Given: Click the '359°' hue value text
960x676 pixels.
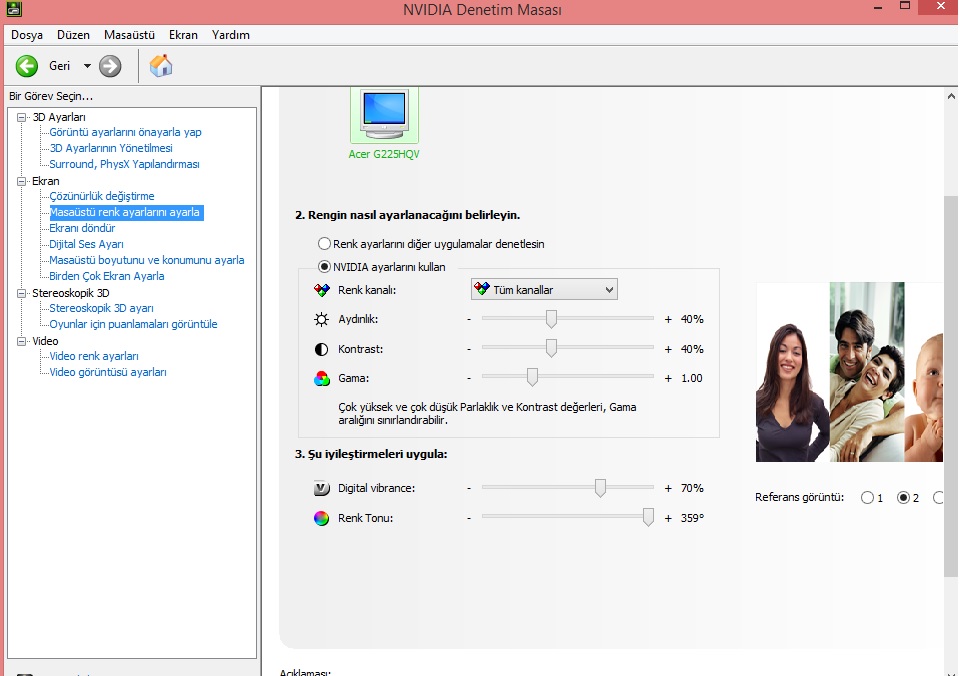Looking at the screenshot, I should tap(692, 518).
